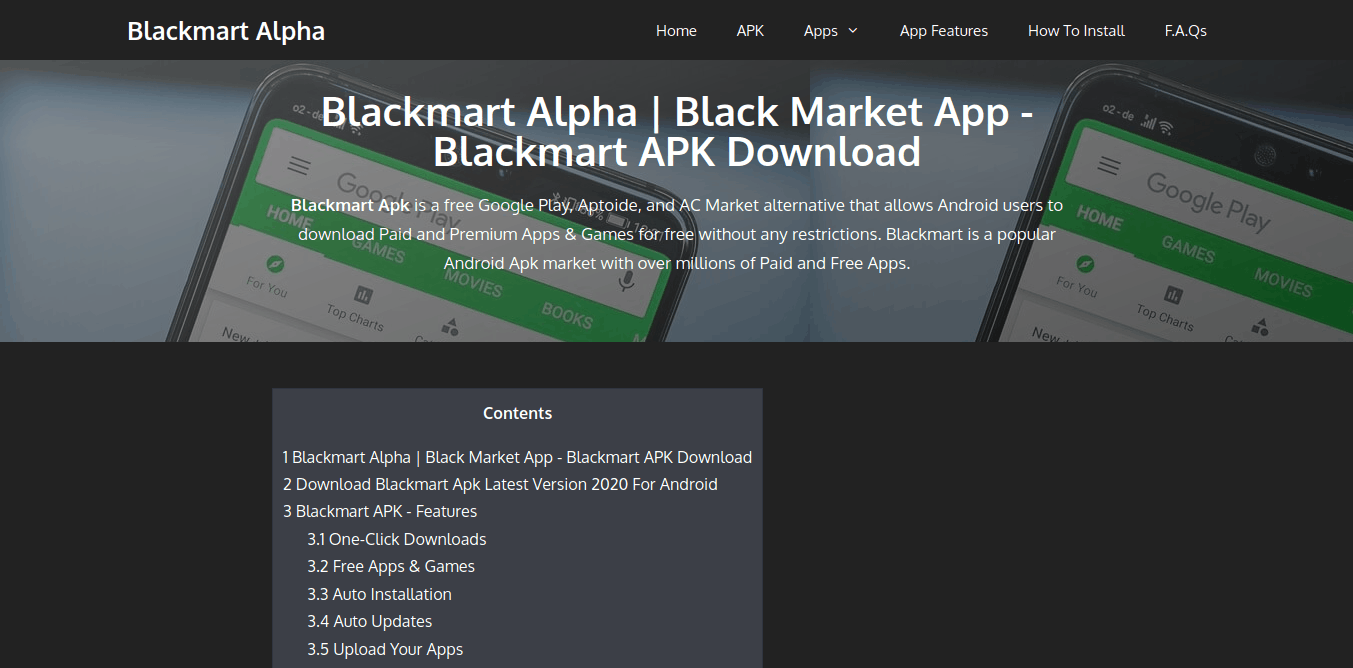Screen dimensions: 1353x668
Task: Open the App Features menu item
Action: point(944,31)
